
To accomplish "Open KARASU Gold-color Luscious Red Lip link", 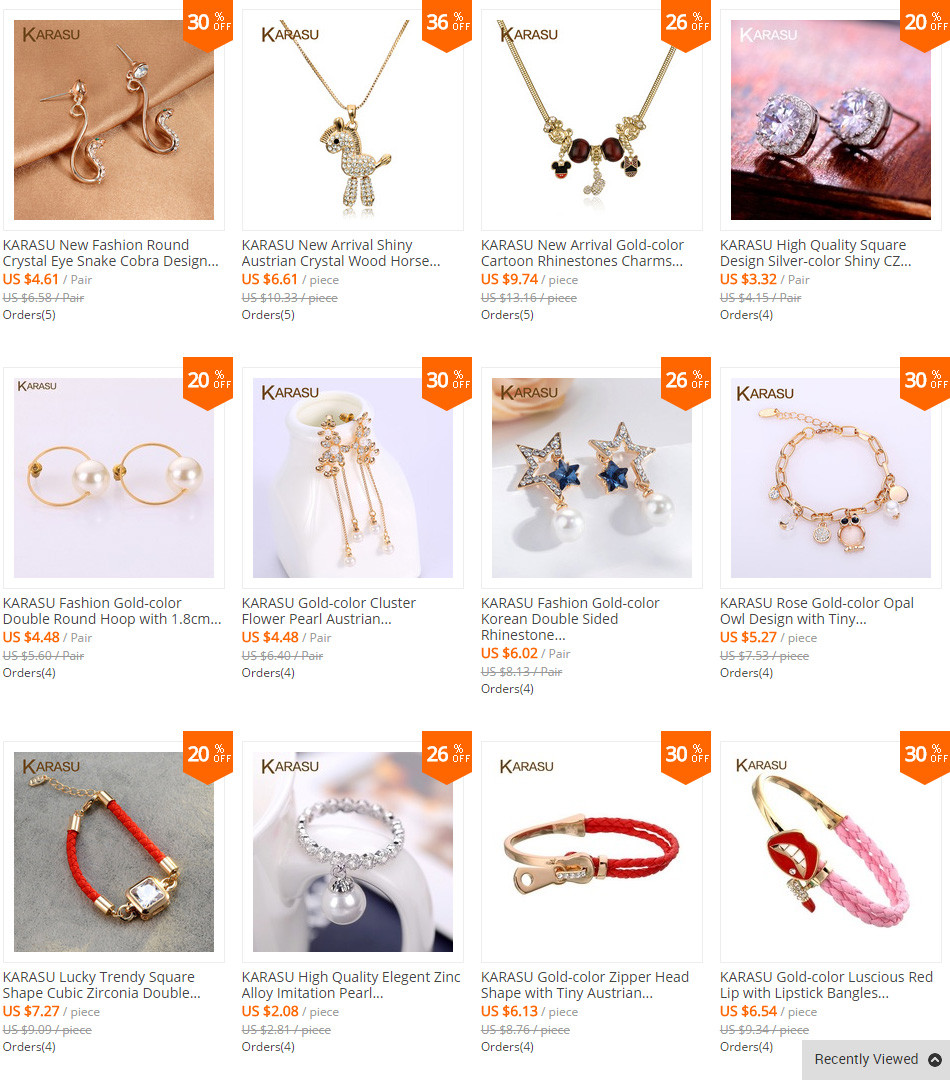I will click(x=826, y=985).
